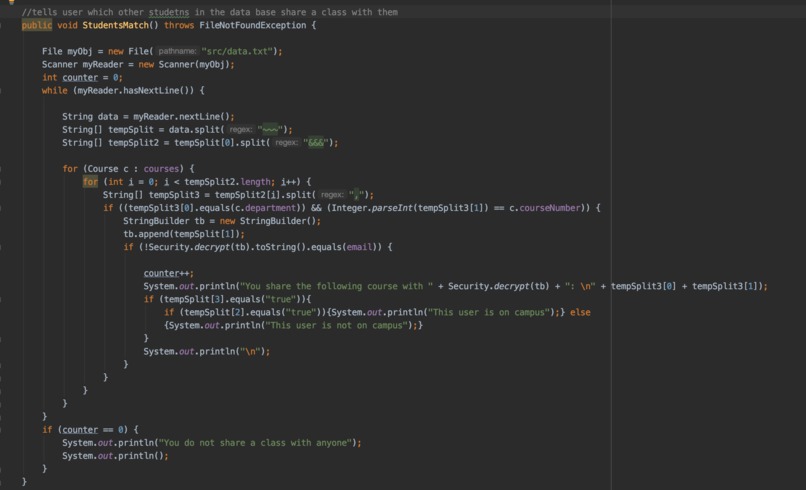The width and height of the screenshot is (806, 490).
Task: Click the orange "else" keyword
Action: pos(580,313)
